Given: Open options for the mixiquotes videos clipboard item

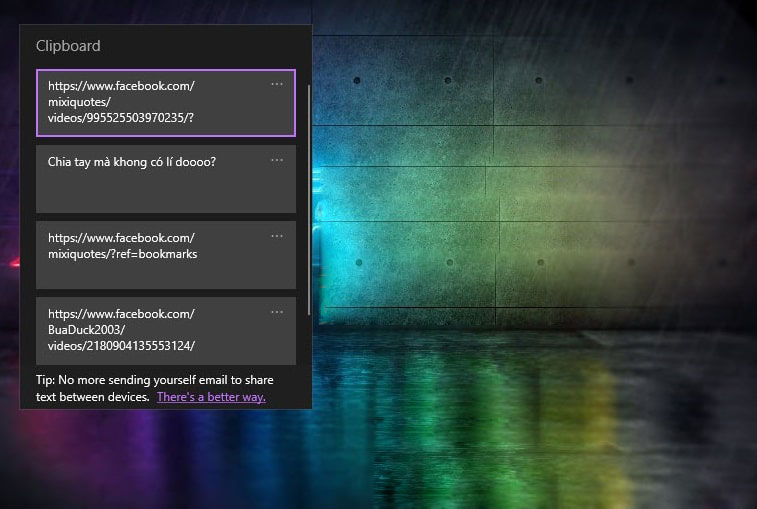Looking at the screenshot, I should click(x=277, y=84).
